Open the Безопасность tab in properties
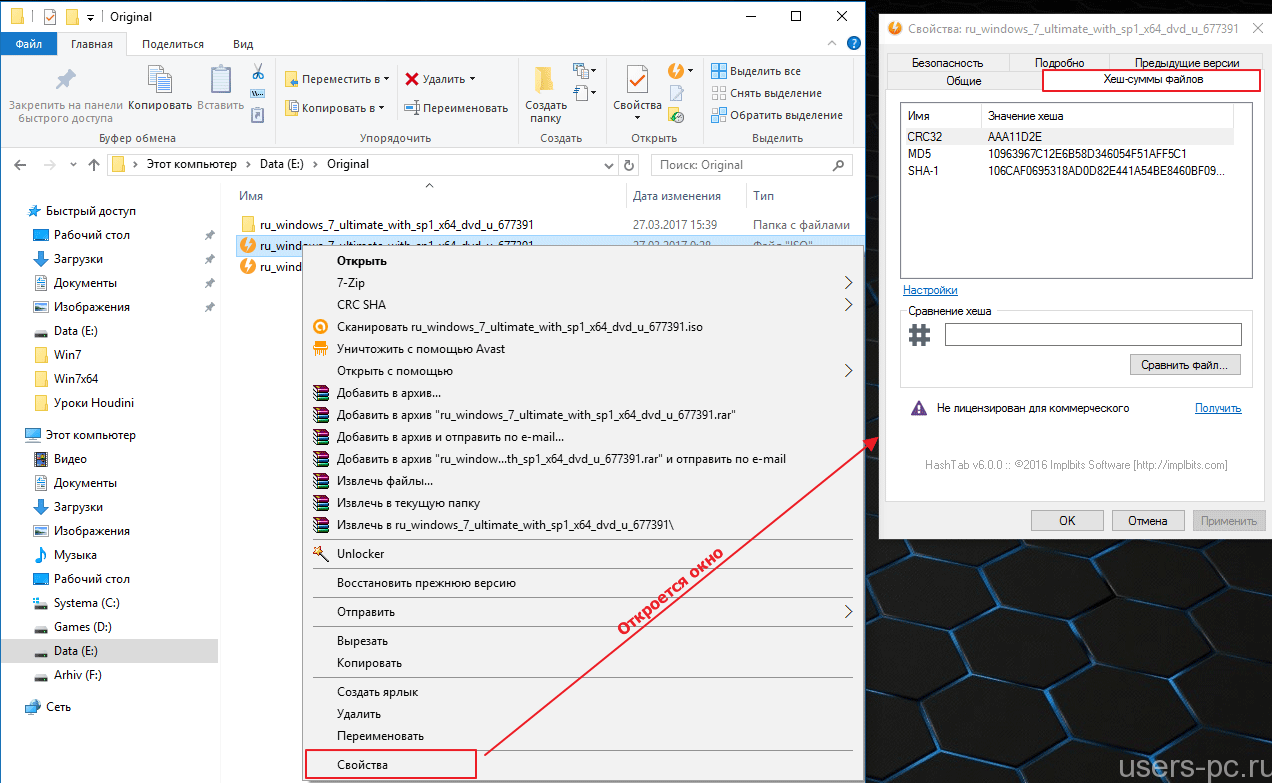Image resolution: width=1272 pixels, height=783 pixels. click(x=947, y=63)
